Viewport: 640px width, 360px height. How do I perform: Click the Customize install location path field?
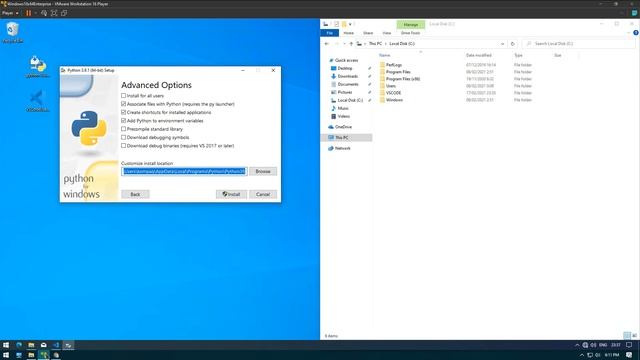coord(184,171)
